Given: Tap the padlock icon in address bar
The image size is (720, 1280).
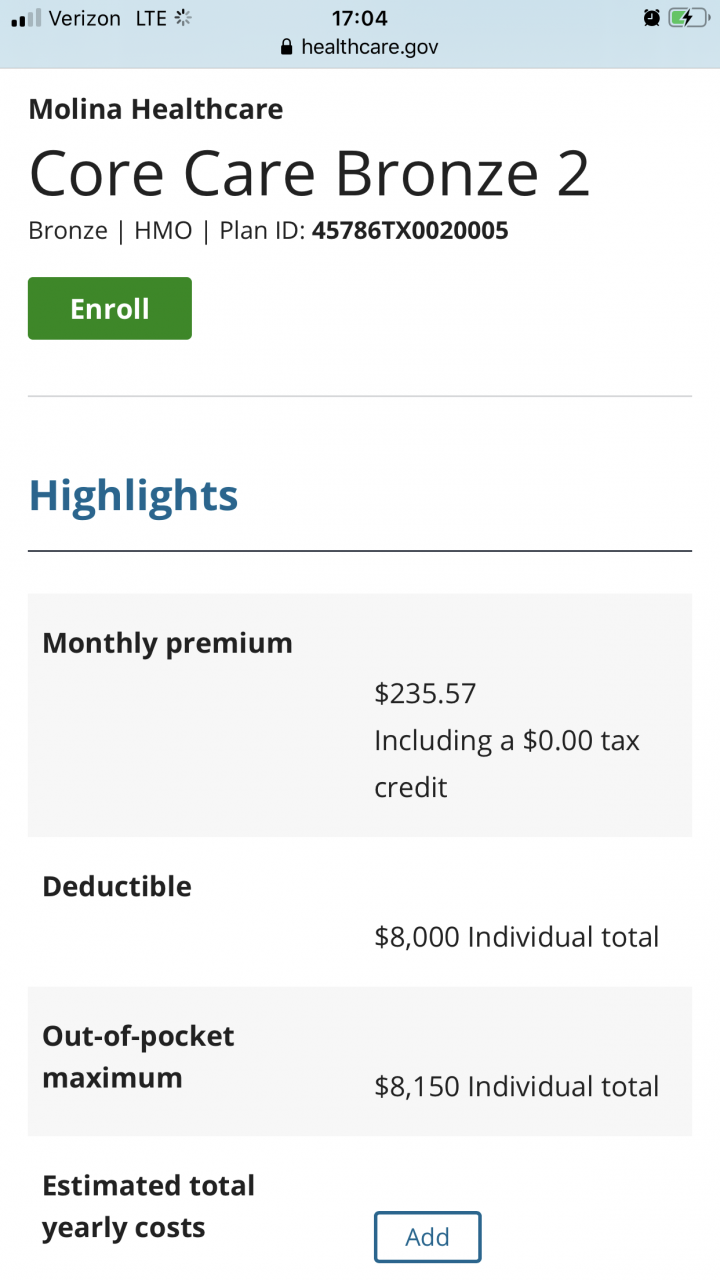Looking at the screenshot, I should coord(287,47).
